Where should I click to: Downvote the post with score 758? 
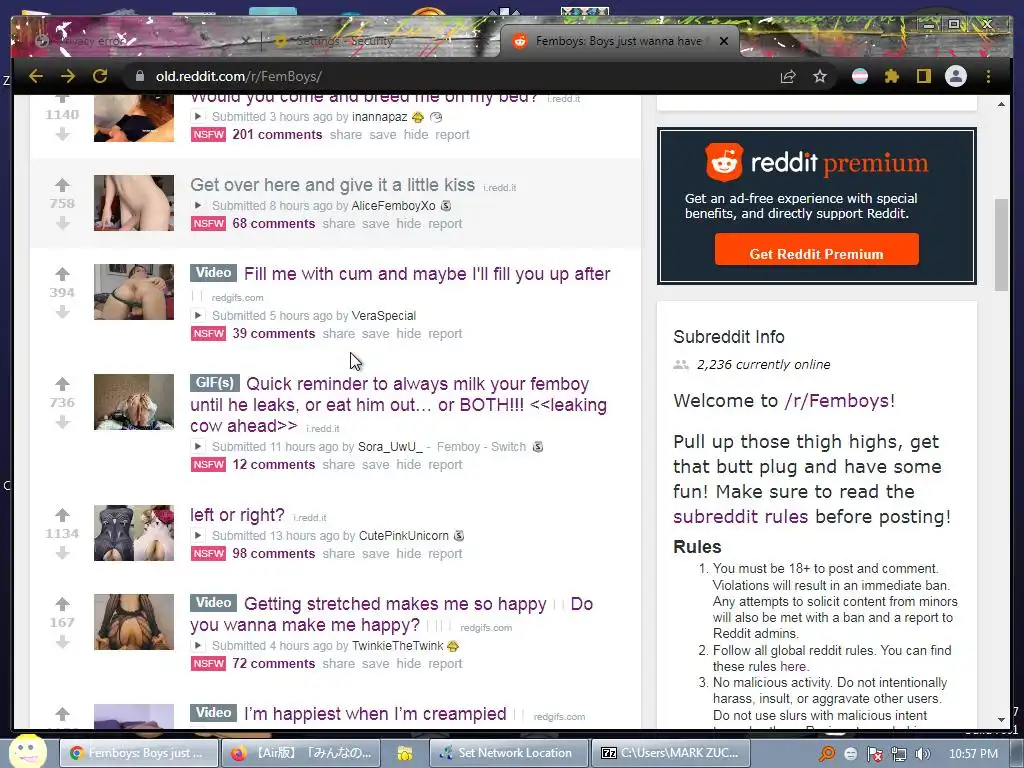[x=62, y=223]
